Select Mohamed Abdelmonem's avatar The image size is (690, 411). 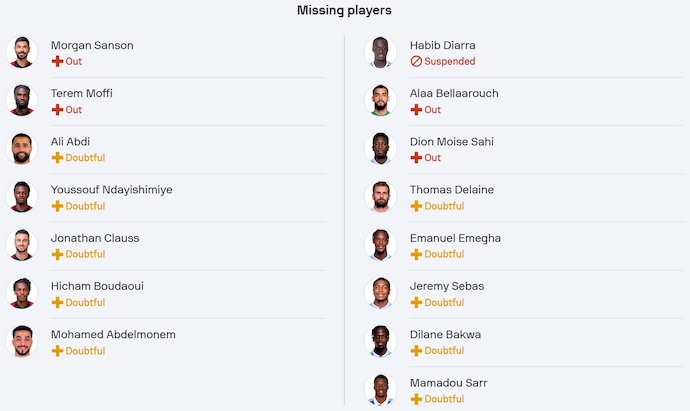pyautogui.click(x=21, y=341)
